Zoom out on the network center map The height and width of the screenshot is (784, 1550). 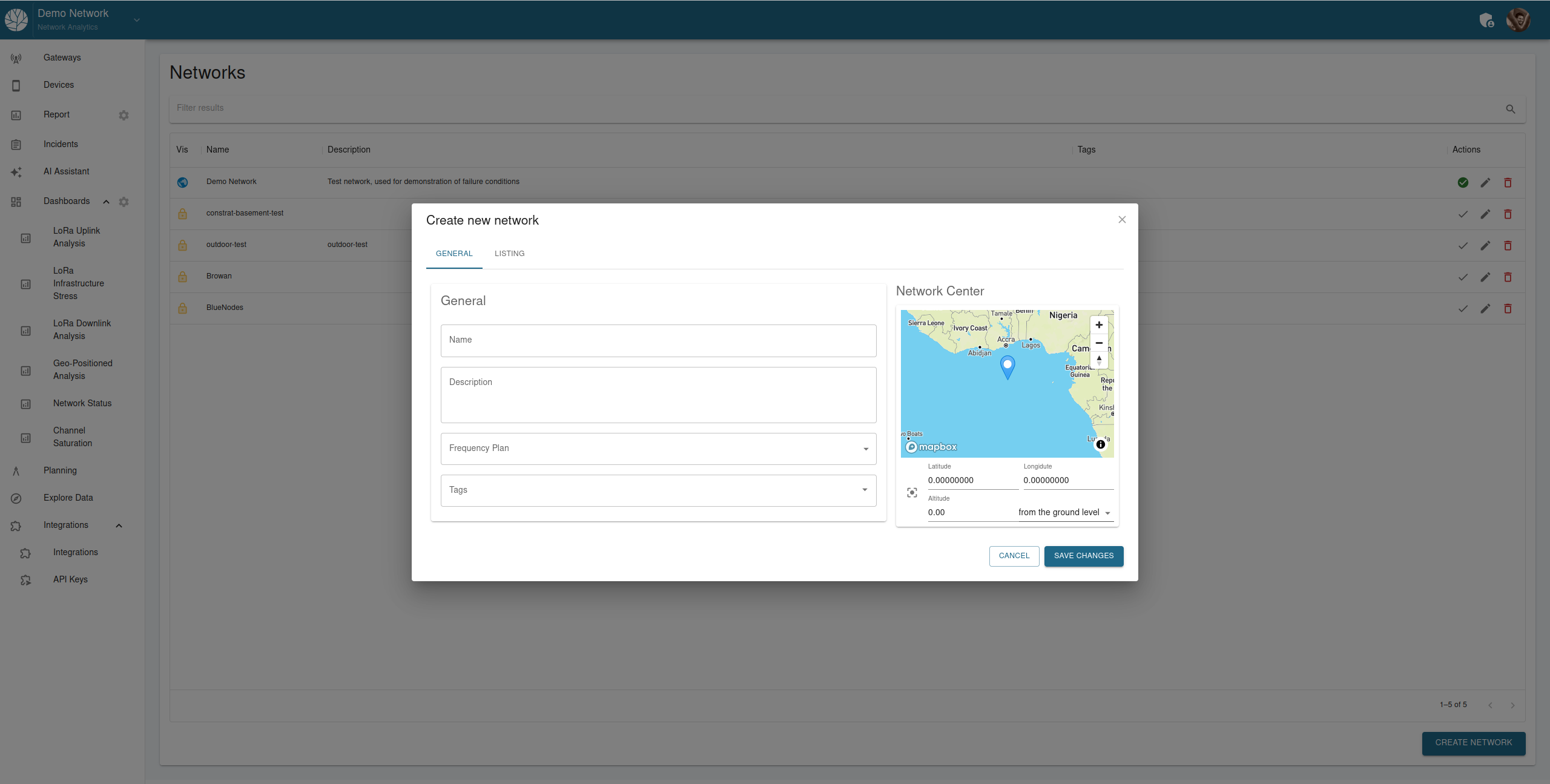click(x=1099, y=343)
